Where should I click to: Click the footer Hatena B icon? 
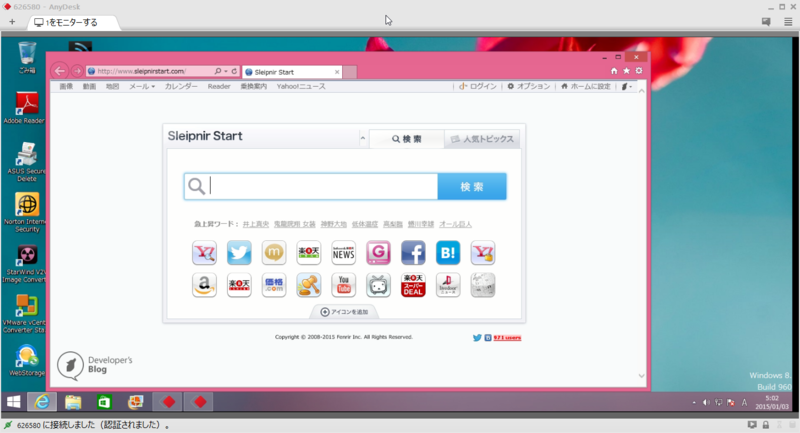tap(488, 338)
